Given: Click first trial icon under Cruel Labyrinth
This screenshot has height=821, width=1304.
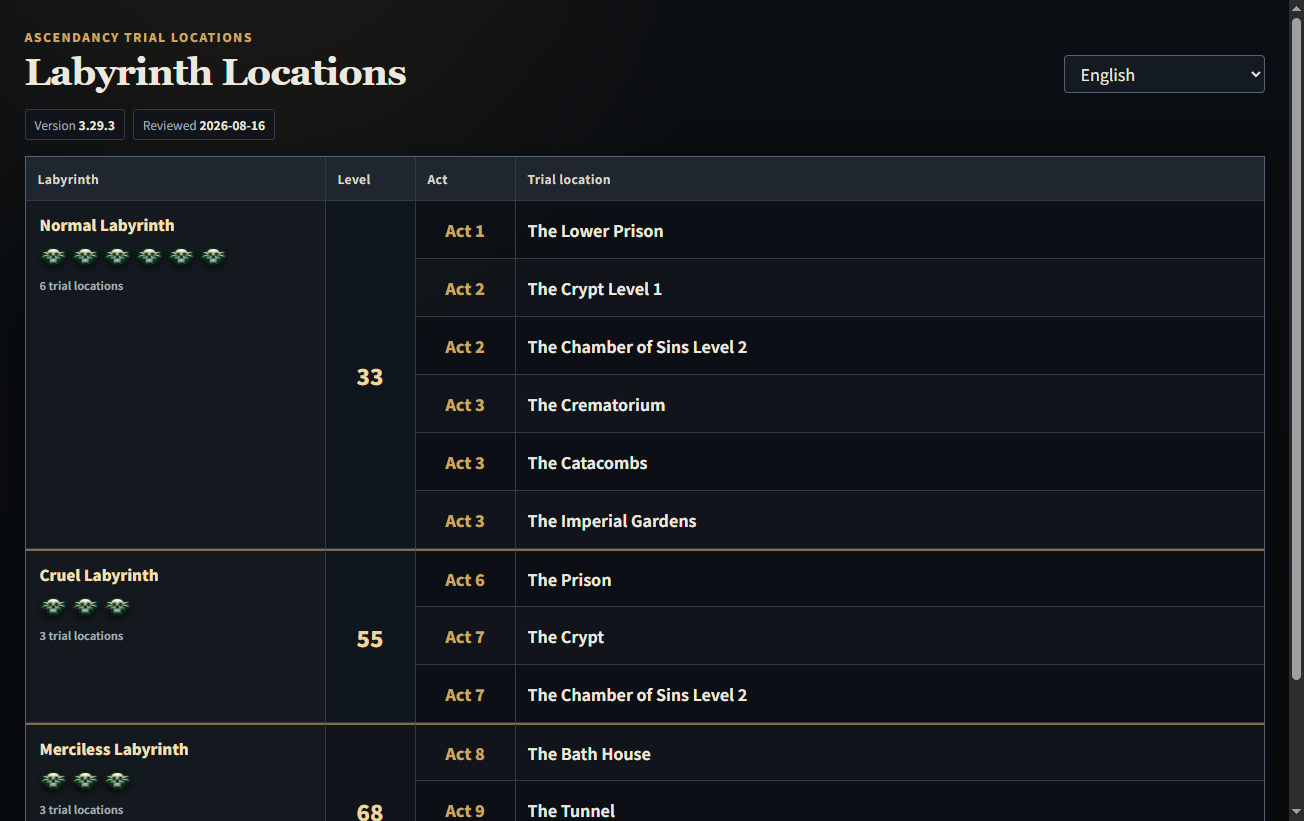Looking at the screenshot, I should coord(54,607).
